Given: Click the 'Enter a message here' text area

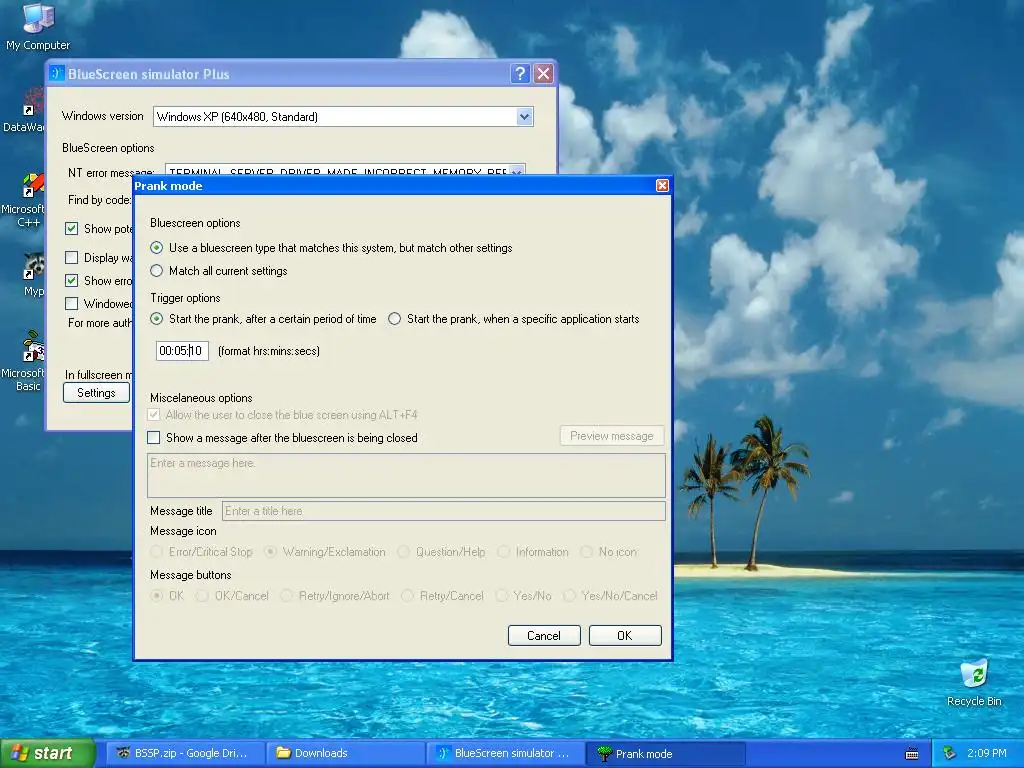Looking at the screenshot, I should [x=406, y=475].
